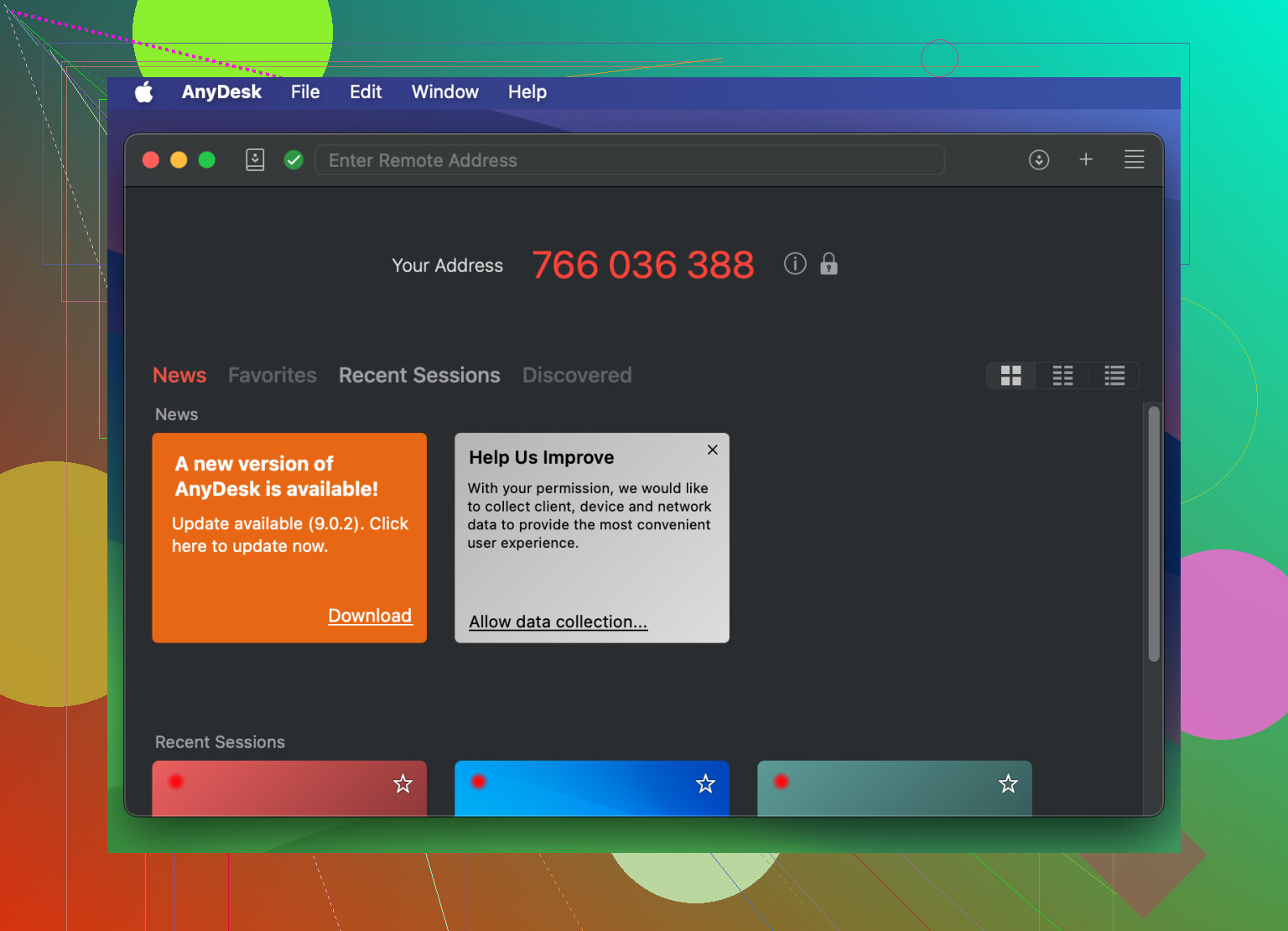
Task: Focus the Enter Remote Address field
Action: [x=630, y=159]
